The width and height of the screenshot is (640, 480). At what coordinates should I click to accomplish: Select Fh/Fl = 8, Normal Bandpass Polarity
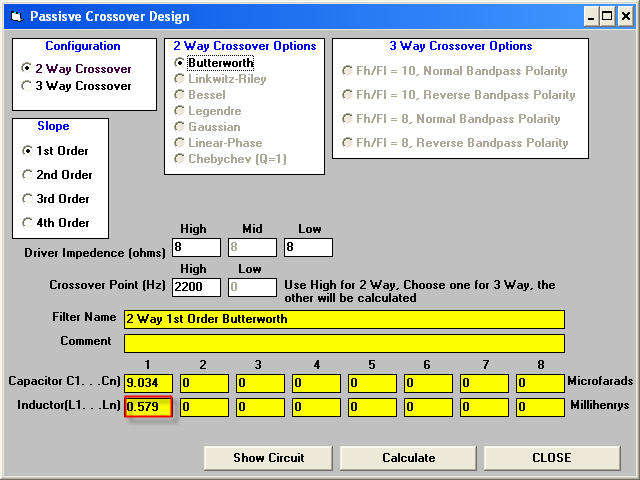tap(451, 119)
